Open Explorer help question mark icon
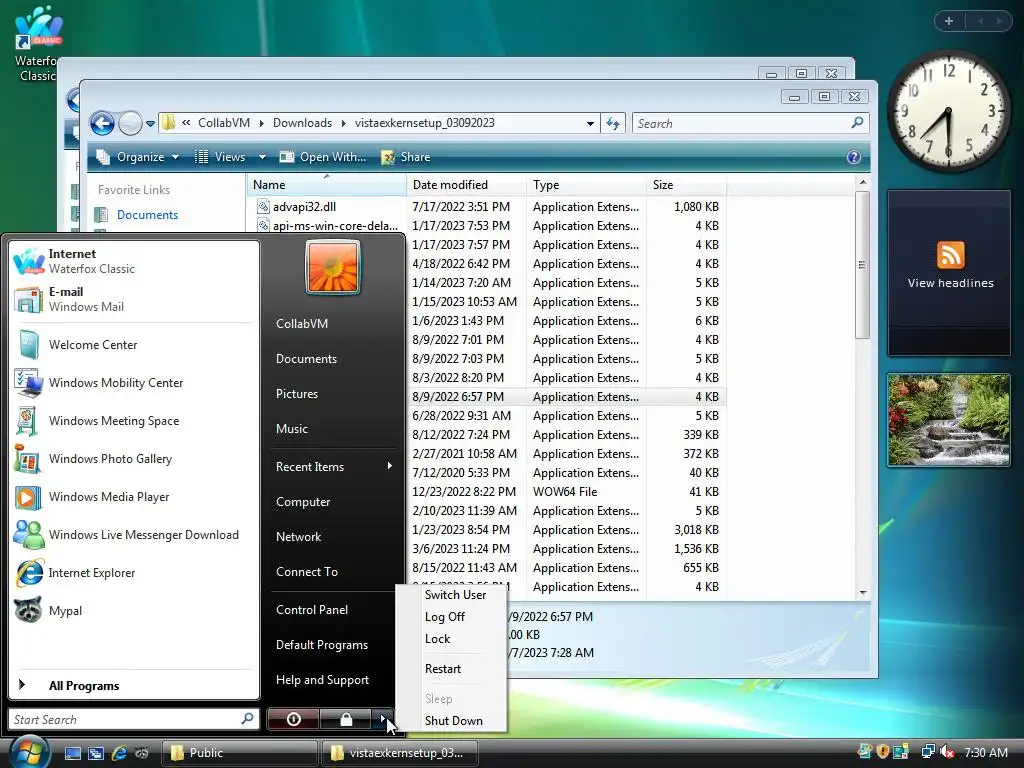This screenshot has height=768, width=1024. tap(853, 157)
